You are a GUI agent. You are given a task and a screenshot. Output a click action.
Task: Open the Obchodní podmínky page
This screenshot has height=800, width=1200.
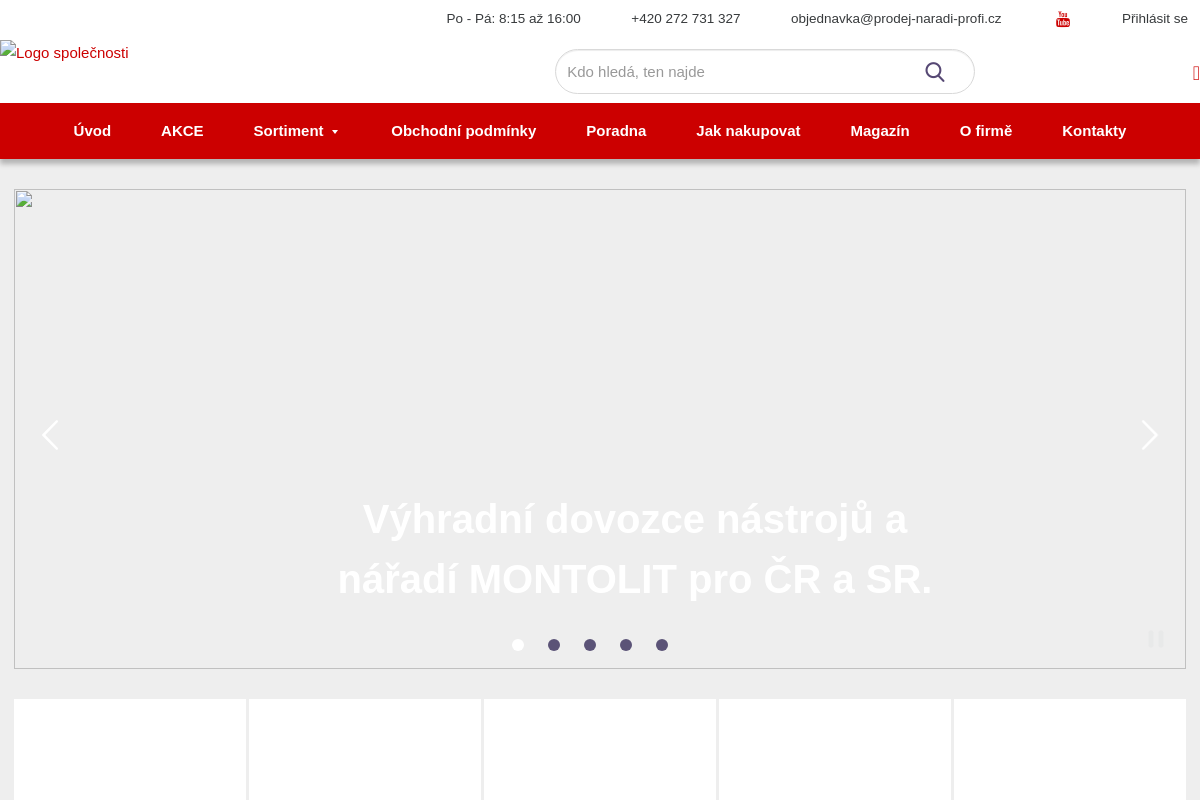click(463, 131)
